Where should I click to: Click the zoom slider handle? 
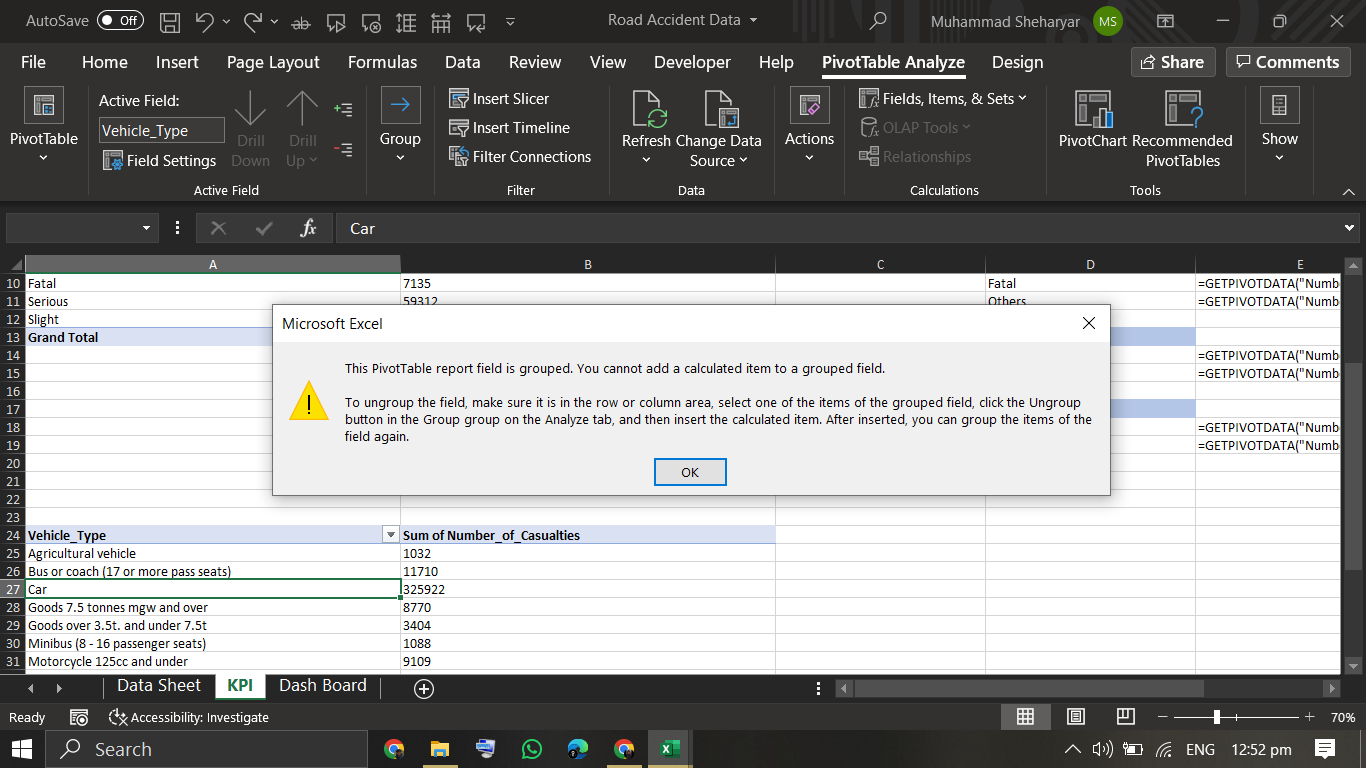coord(1216,717)
